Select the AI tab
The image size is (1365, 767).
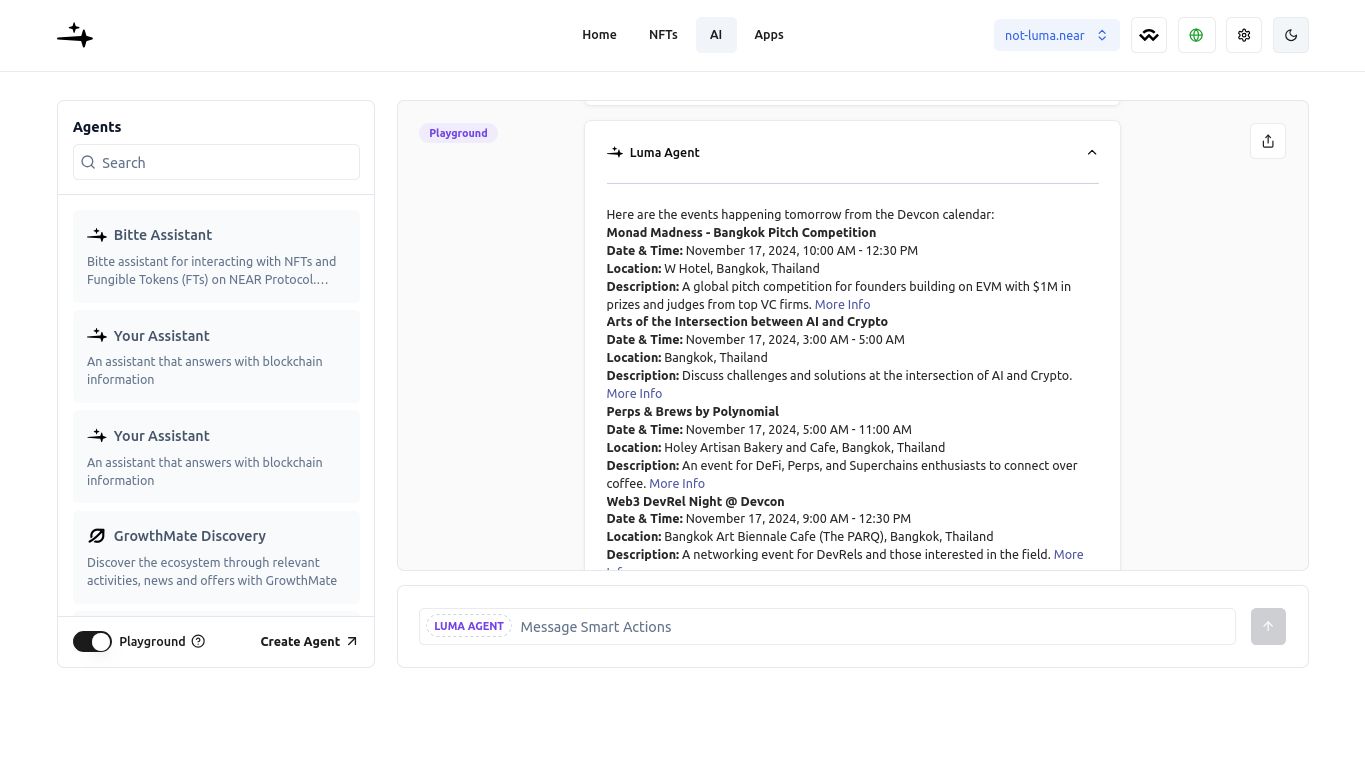[716, 34]
